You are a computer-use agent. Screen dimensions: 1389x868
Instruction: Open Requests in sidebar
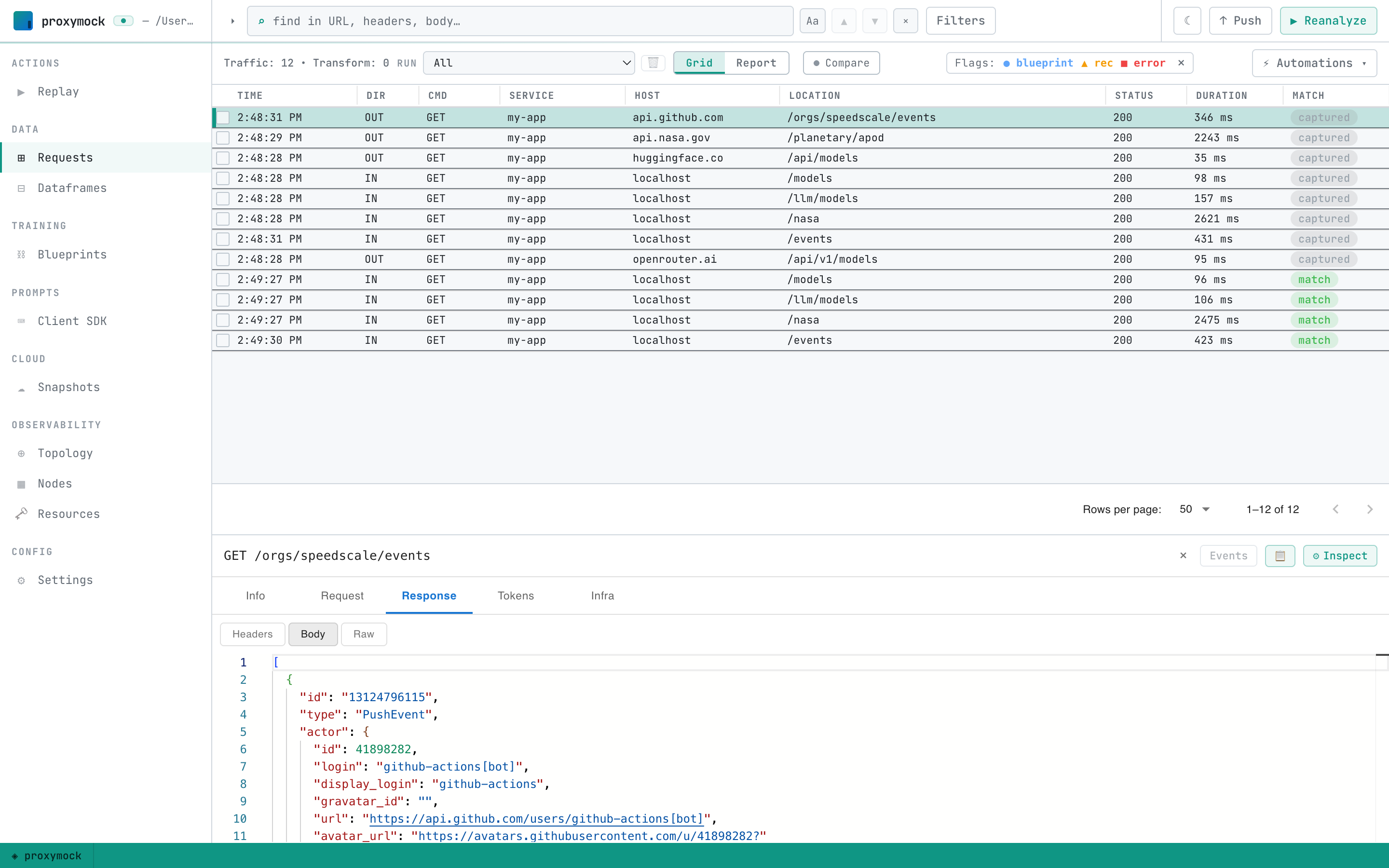(106, 157)
